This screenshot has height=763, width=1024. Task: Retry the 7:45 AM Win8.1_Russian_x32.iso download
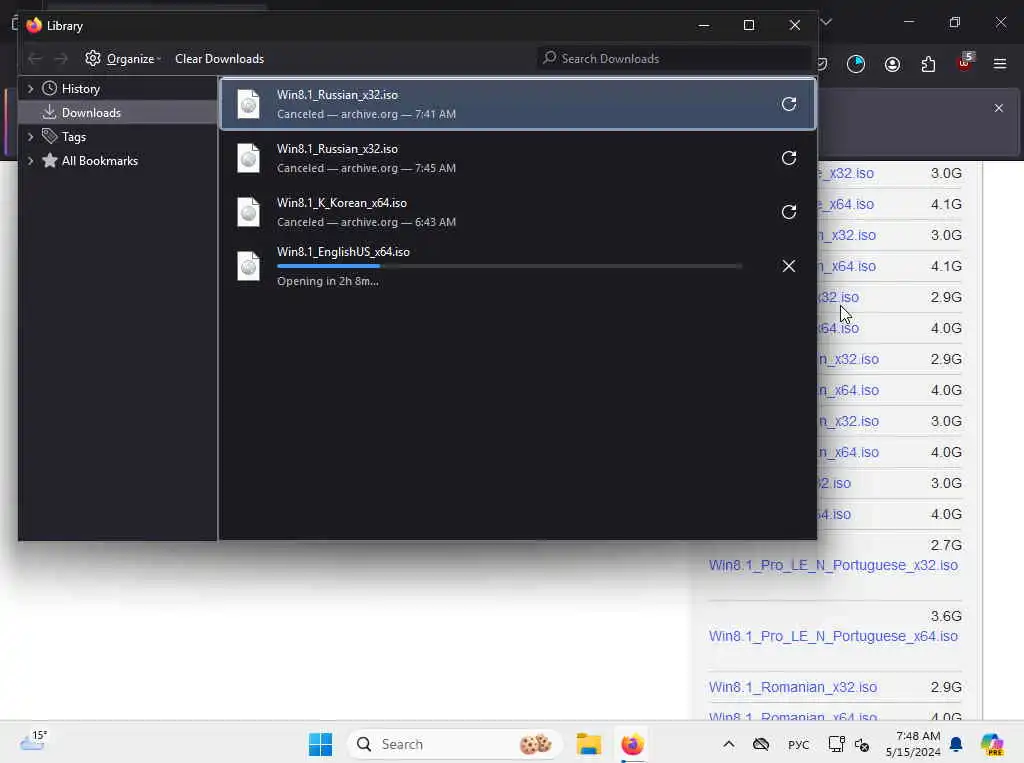[x=788, y=158]
